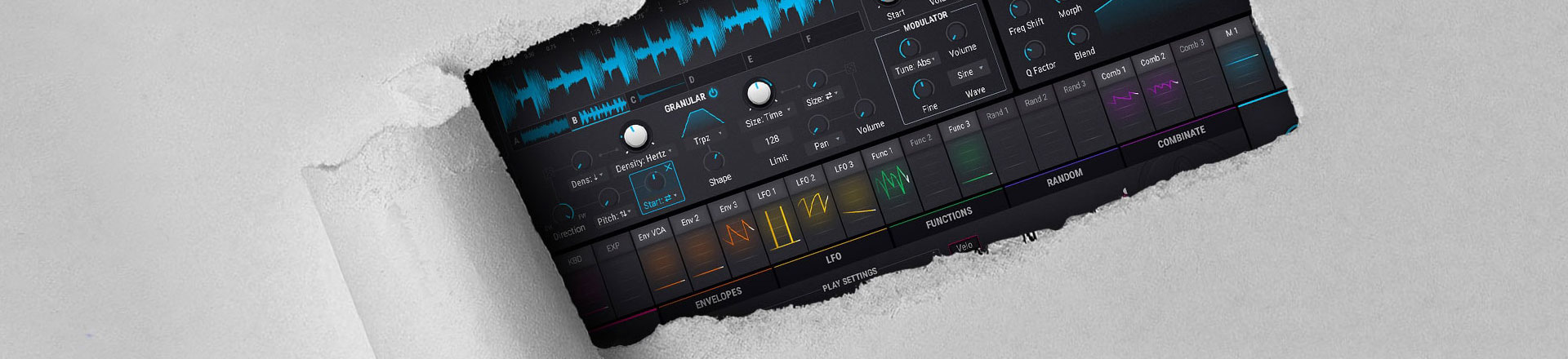Adjust the Density Hertz knob
Screen dimensions: 1568x359
[x=635, y=135]
